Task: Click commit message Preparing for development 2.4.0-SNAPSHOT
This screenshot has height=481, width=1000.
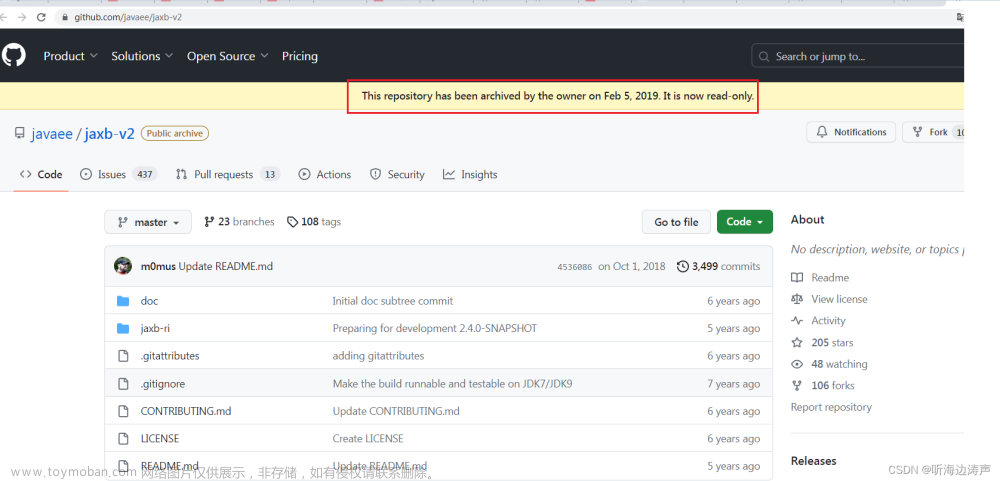Action: click(x=435, y=329)
